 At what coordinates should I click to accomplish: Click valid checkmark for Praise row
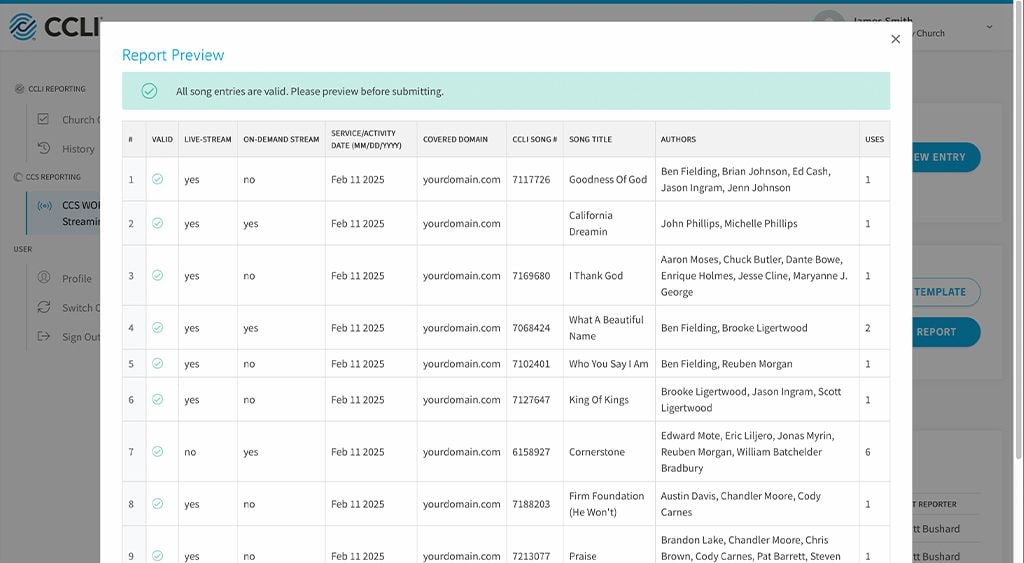click(x=157, y=556)
